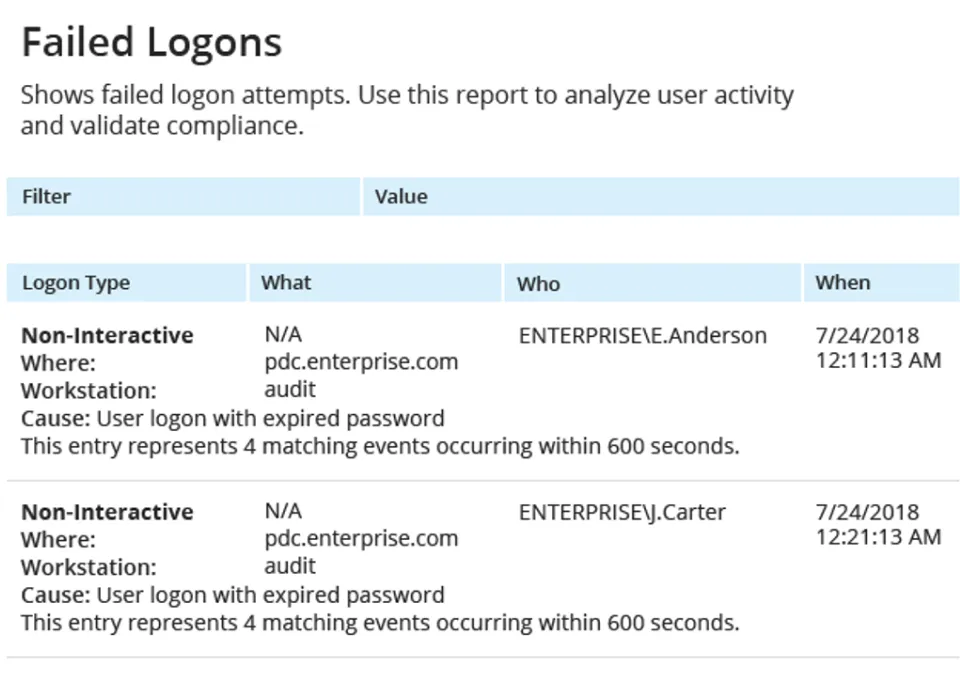Click the When column header

click(842, 283)
